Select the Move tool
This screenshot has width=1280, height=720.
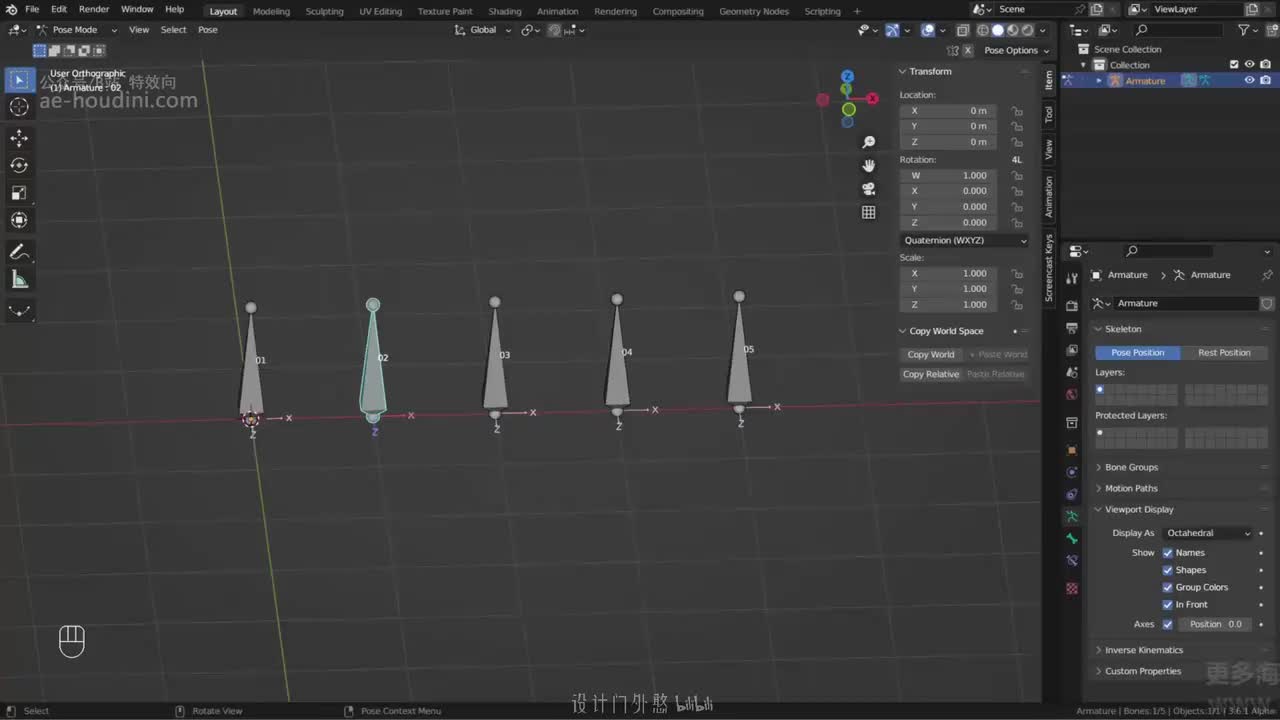tap(19, 138)
